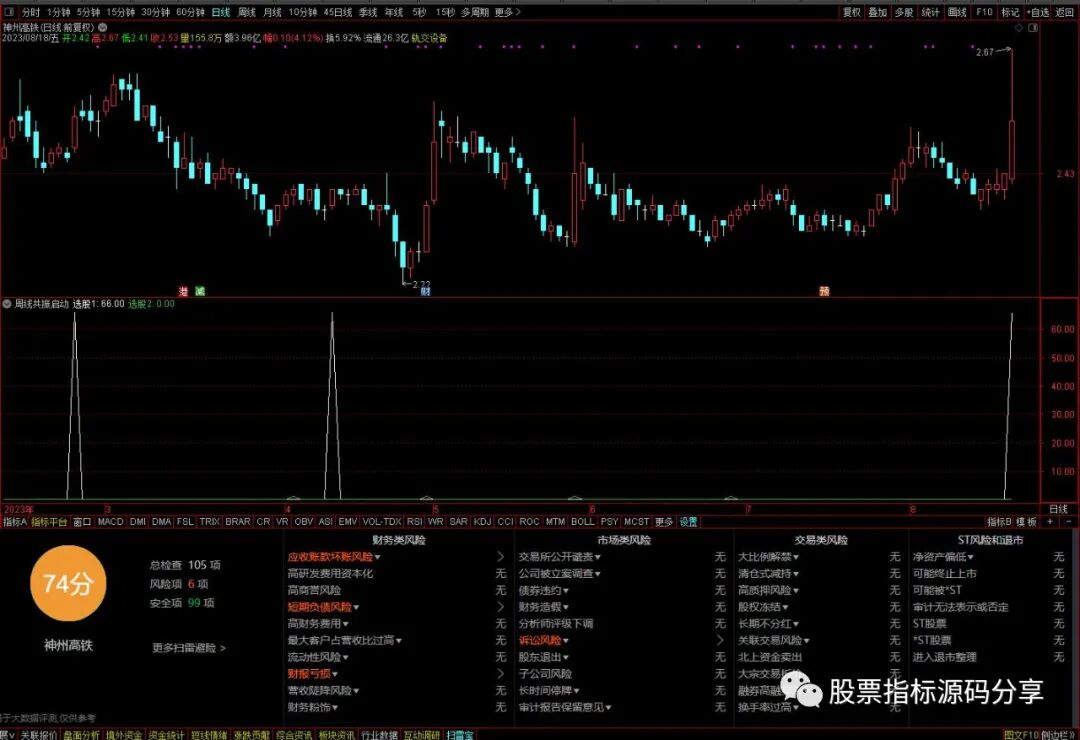Open 设置 on the indicator bar
The width and height of the screenshot is (1080, 740).
pos(689,522)
